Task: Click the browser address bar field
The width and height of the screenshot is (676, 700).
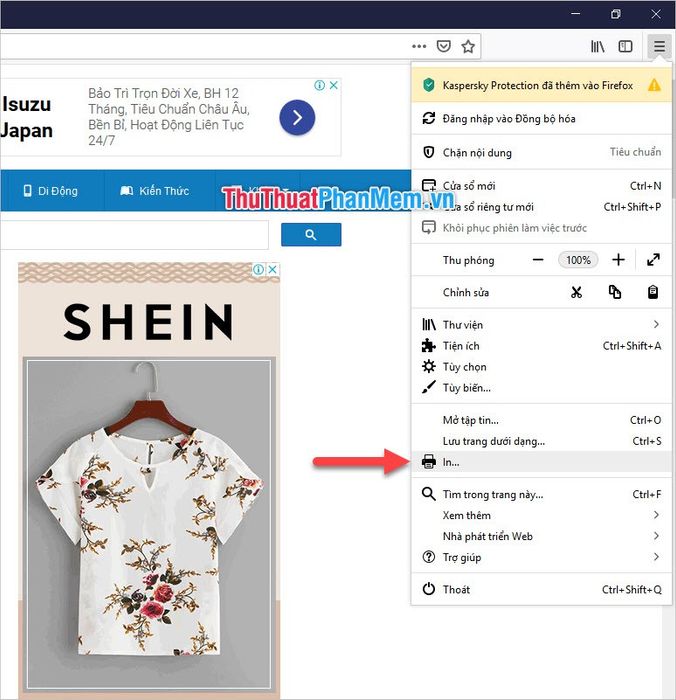Action: click(203, 46)
